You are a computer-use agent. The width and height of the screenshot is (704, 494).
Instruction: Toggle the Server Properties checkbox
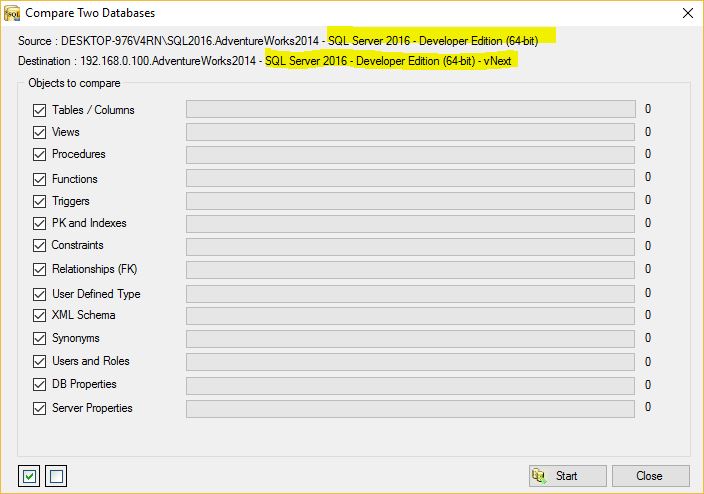(40, 408)
